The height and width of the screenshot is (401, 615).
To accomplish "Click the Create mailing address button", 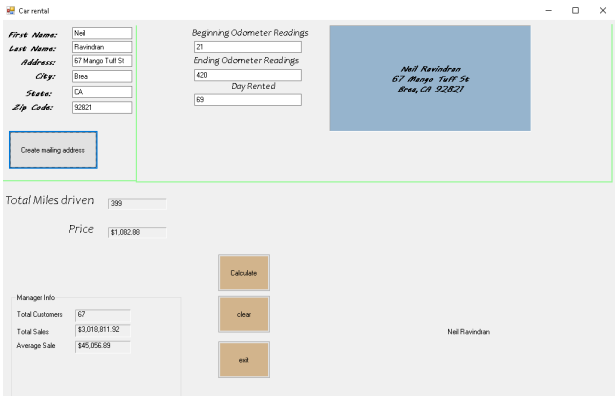I will (x=53, y=150).
